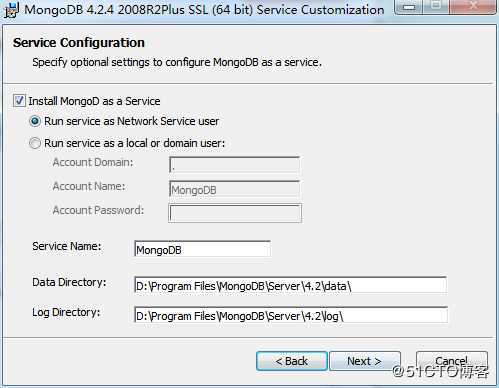Toggle Install MongoD as a Service checkbox
The image size is (499, 388).
[19, 101]
